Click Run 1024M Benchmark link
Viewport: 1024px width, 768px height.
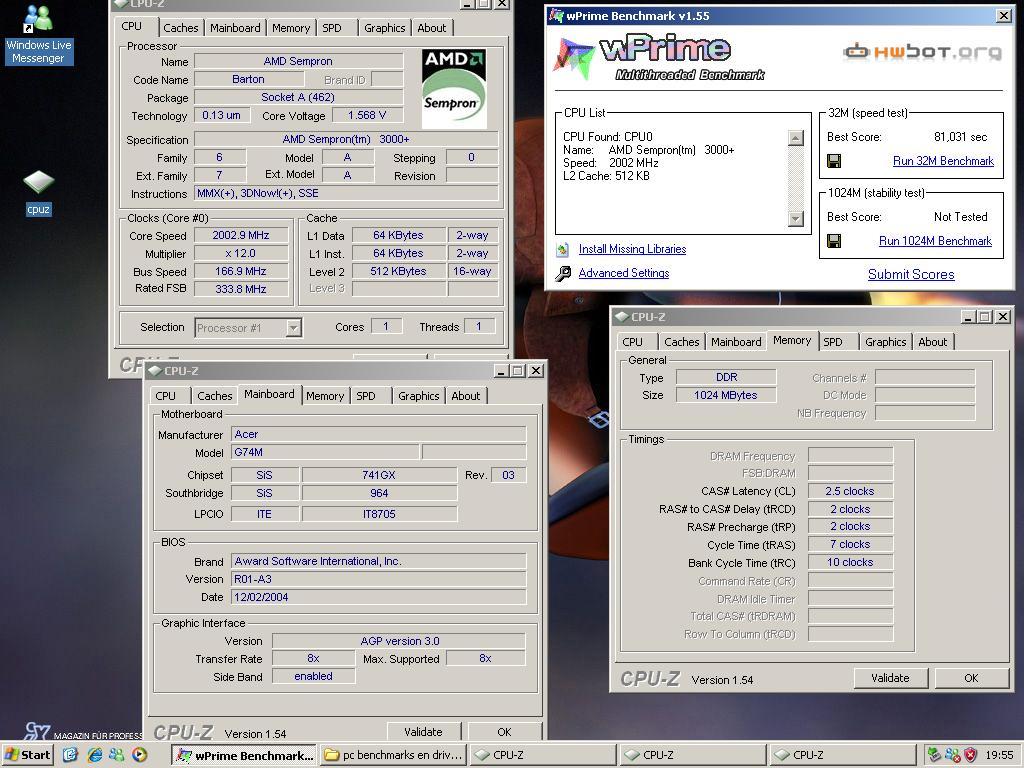[935, 241]
